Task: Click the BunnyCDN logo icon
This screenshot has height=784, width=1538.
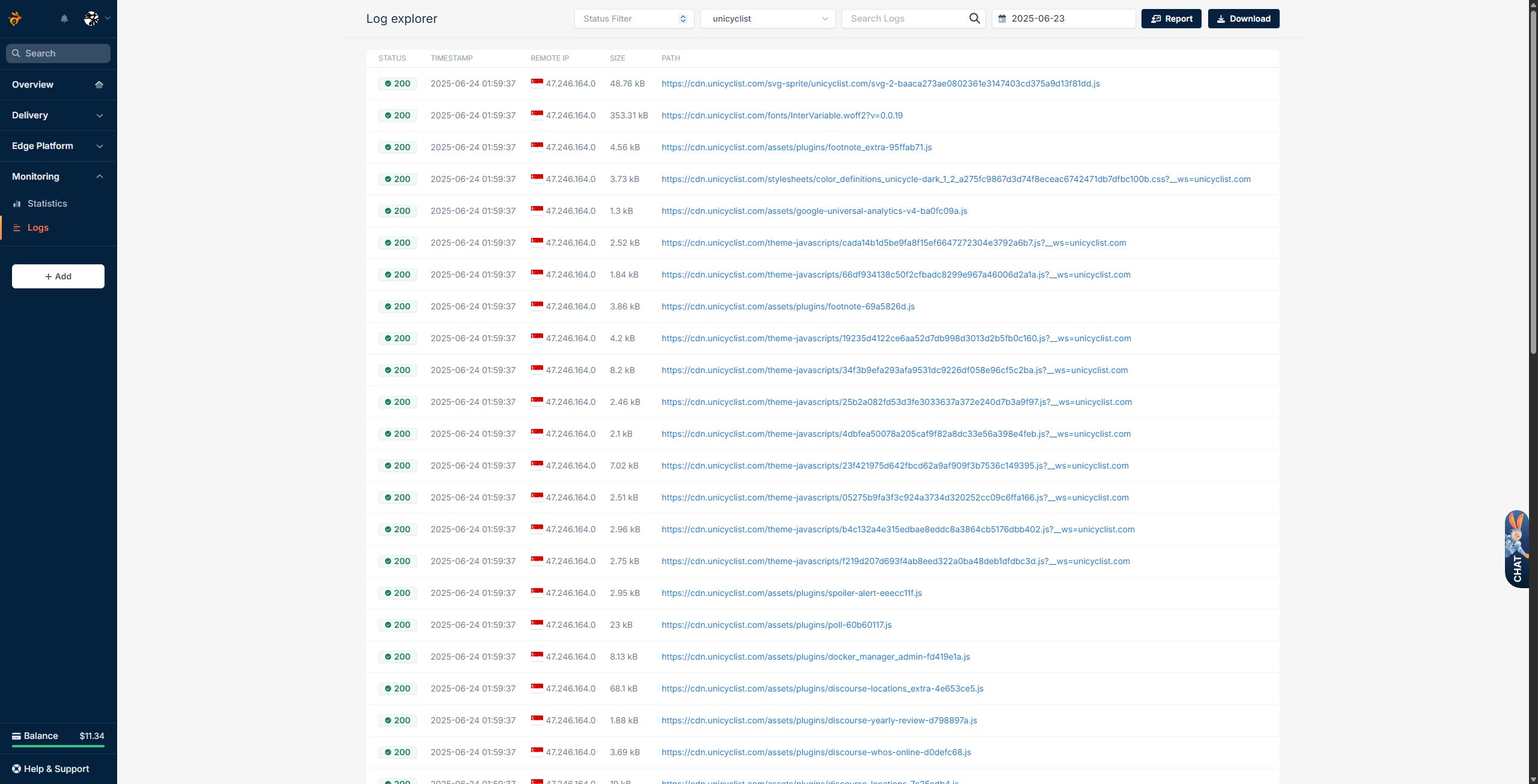Action: pos(16,19)
